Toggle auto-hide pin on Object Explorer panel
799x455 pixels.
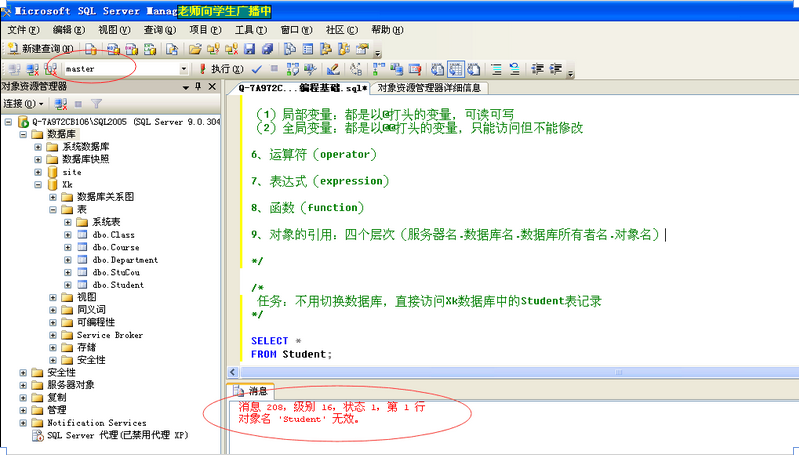click(x=199, y=87)
